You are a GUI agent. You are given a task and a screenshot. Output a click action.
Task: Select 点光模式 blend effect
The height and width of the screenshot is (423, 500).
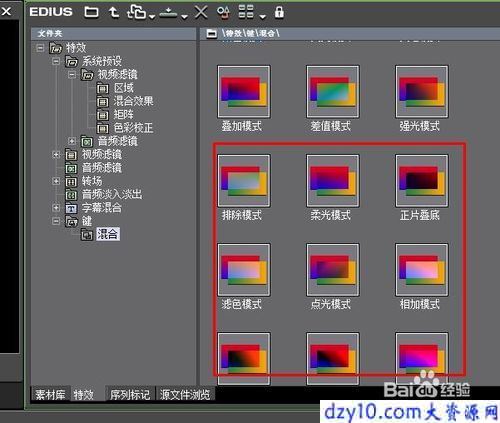[x=333, y=270]
